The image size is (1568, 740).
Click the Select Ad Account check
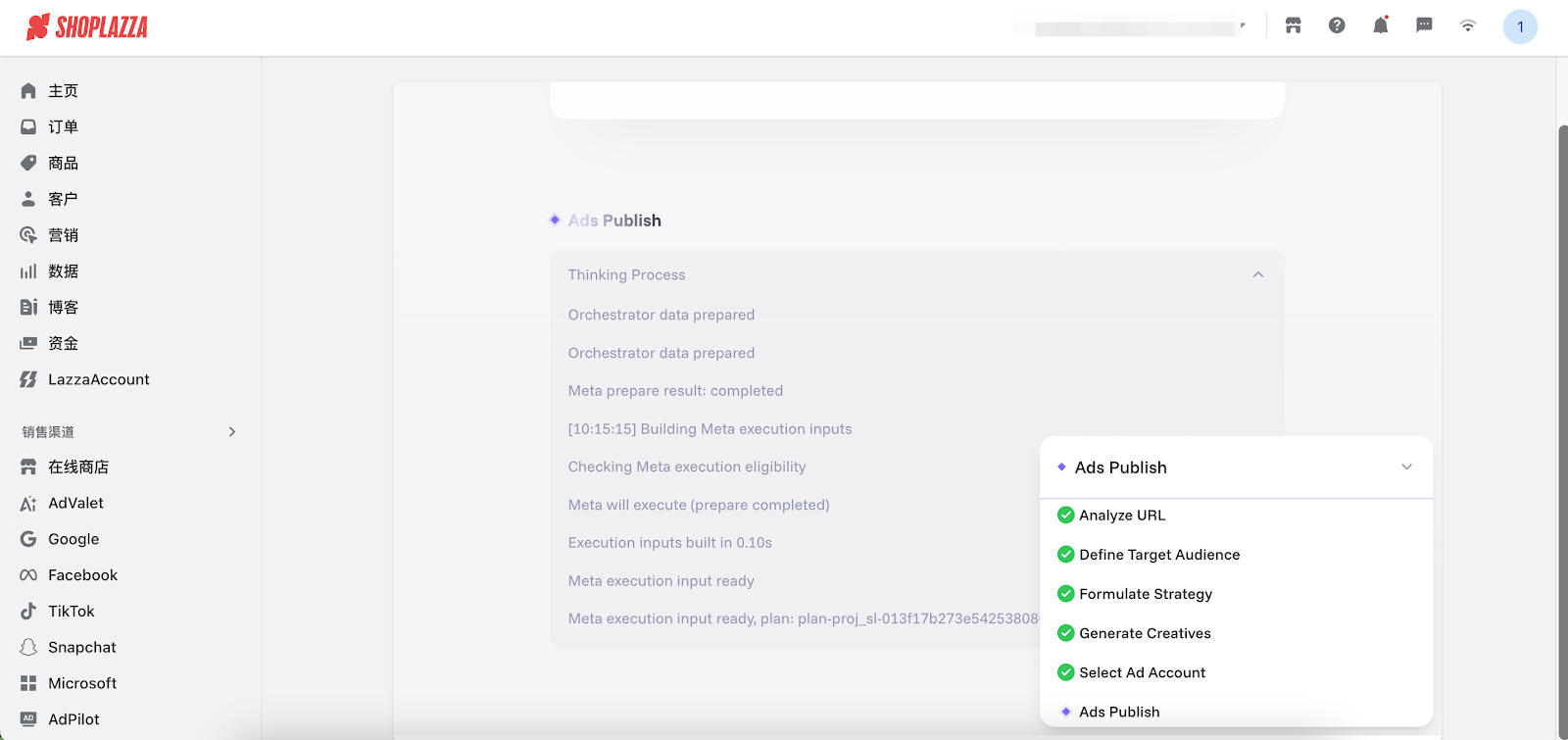1066,672
